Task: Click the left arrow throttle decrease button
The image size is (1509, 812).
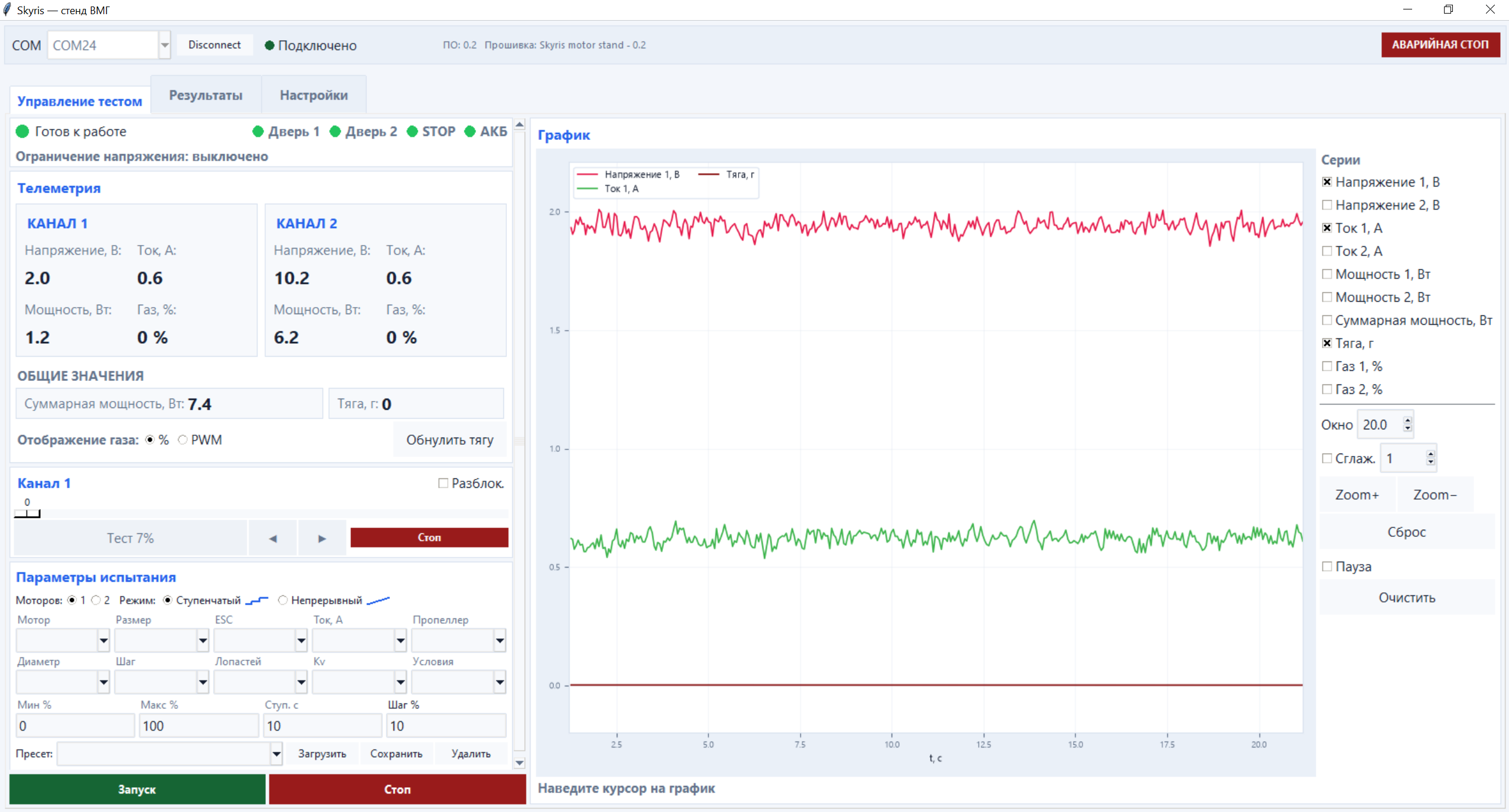Action: point(272,538)
